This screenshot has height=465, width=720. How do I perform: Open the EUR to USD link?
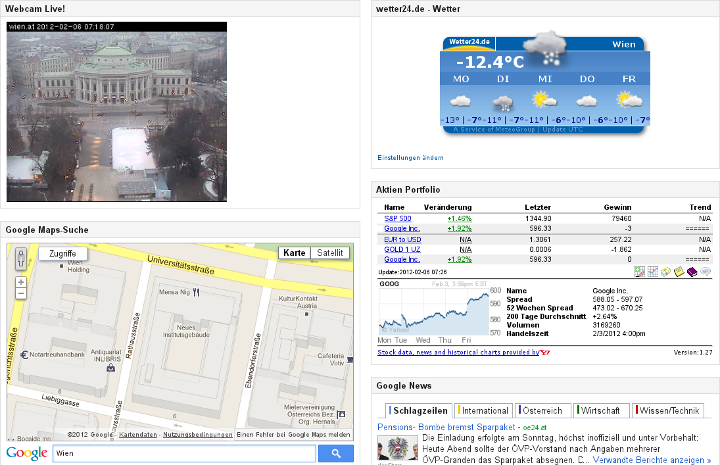[x=403, y=240]
